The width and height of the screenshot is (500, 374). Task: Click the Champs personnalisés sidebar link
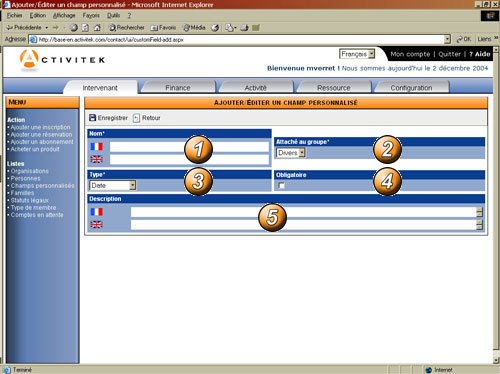click(x=42, y=186)
